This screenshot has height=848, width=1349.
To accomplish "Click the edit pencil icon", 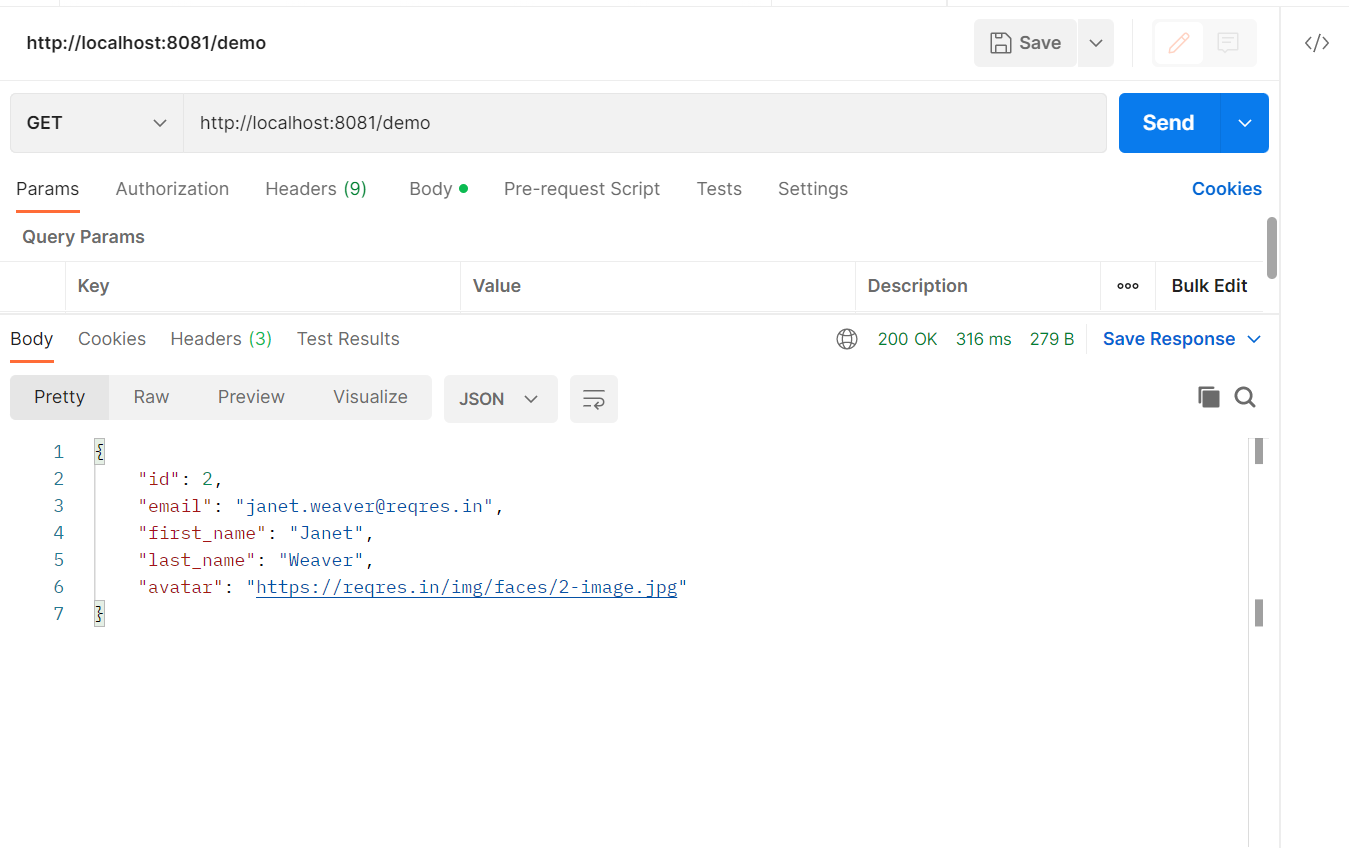I will pos(1179,43).
